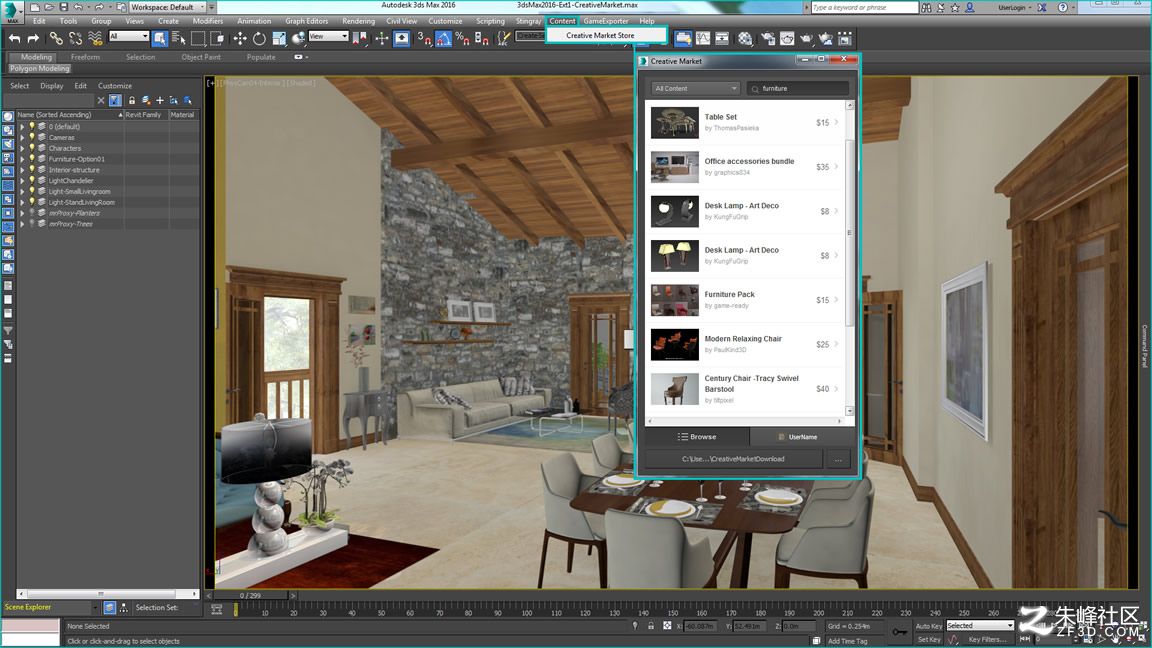Toggle the 3D Snaps icon
This screenshot has width=1152, height=648.
[424, 38]
